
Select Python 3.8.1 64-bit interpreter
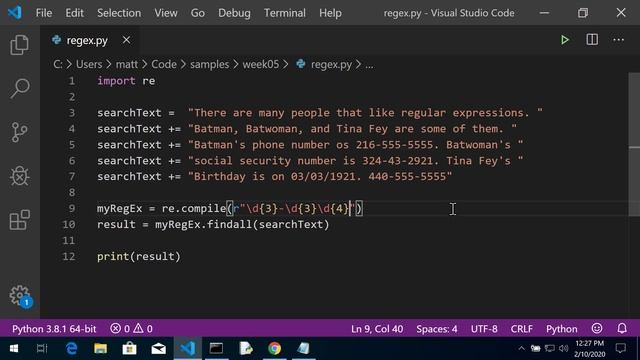pyautogui.click(x=54, y=329)
